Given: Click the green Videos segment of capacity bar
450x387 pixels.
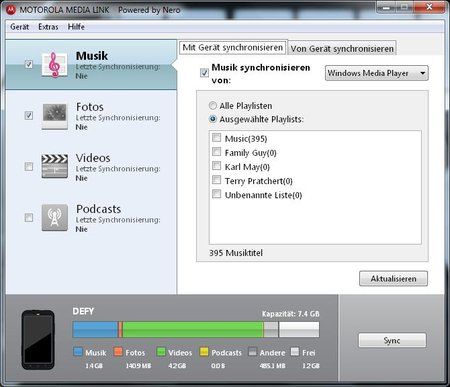Looking at the screenshot, I should [x=193, y=329].
